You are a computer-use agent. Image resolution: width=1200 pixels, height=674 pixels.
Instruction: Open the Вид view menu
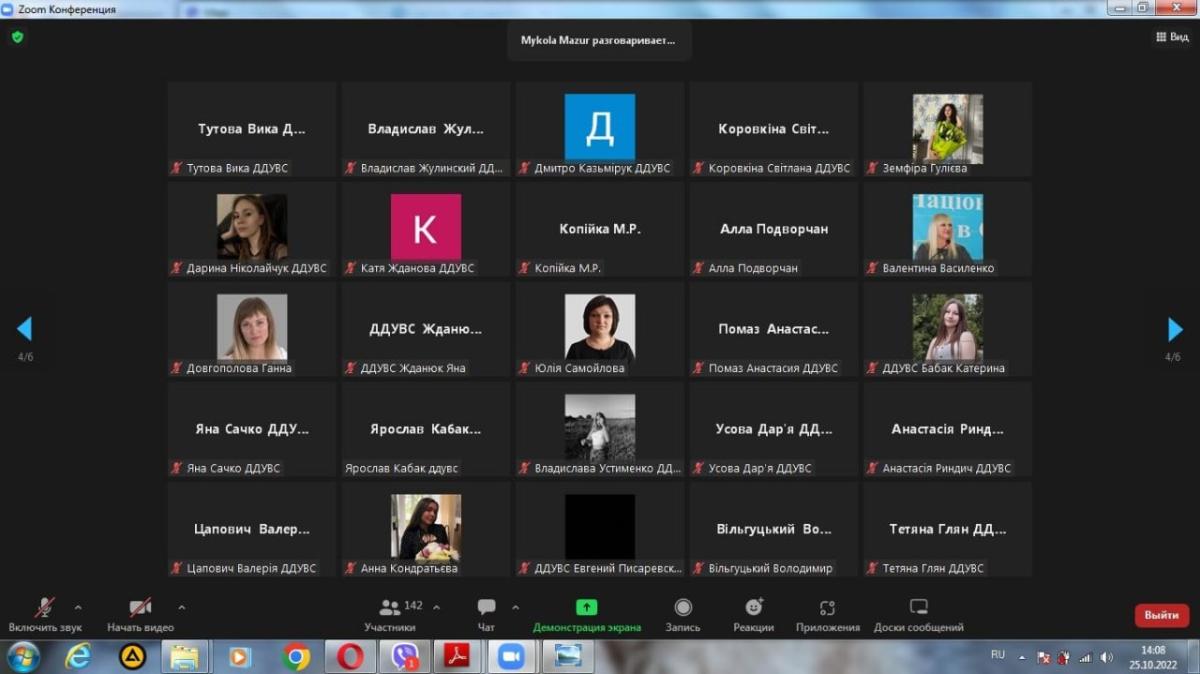(x=1172, y=38)
